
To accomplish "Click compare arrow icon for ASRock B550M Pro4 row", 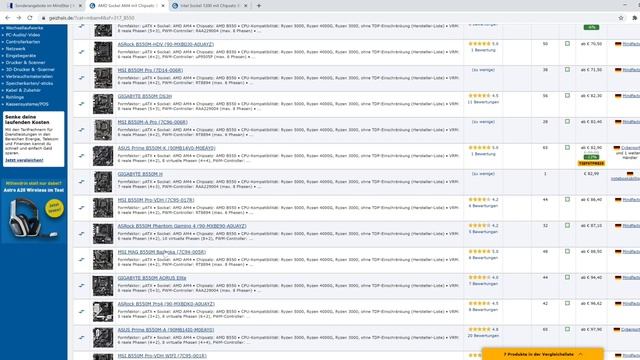I will 82,311.
